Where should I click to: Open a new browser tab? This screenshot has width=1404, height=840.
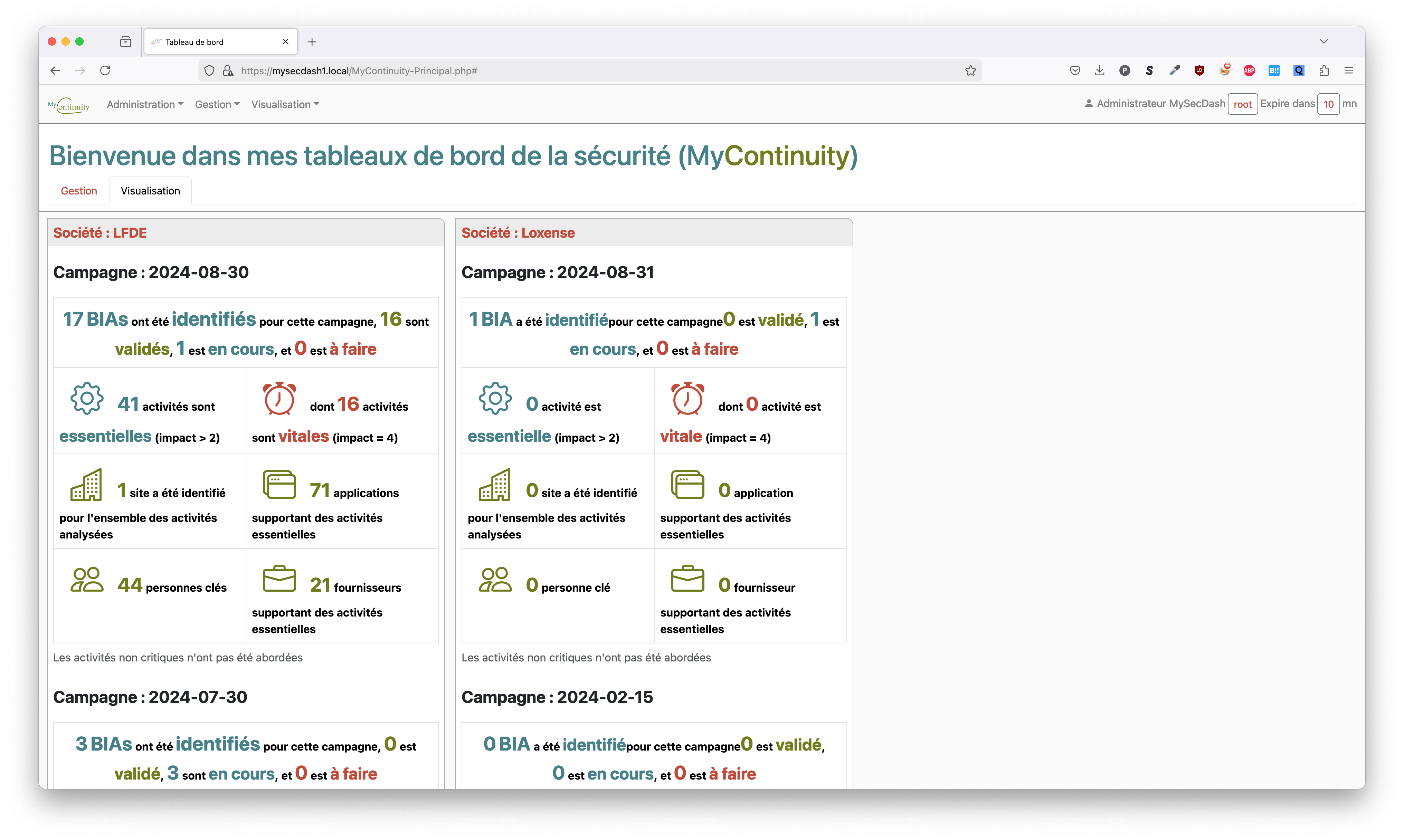point(312,42)
